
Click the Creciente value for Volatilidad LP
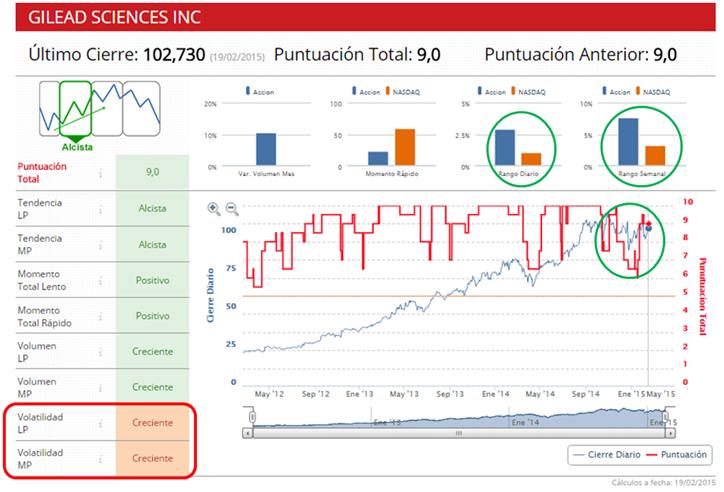[152, 423]
